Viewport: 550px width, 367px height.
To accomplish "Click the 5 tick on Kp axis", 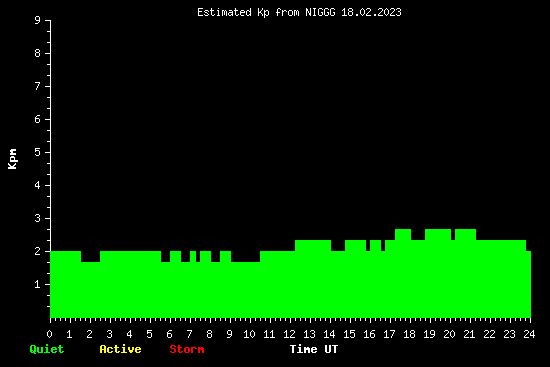I will [38, 152].
